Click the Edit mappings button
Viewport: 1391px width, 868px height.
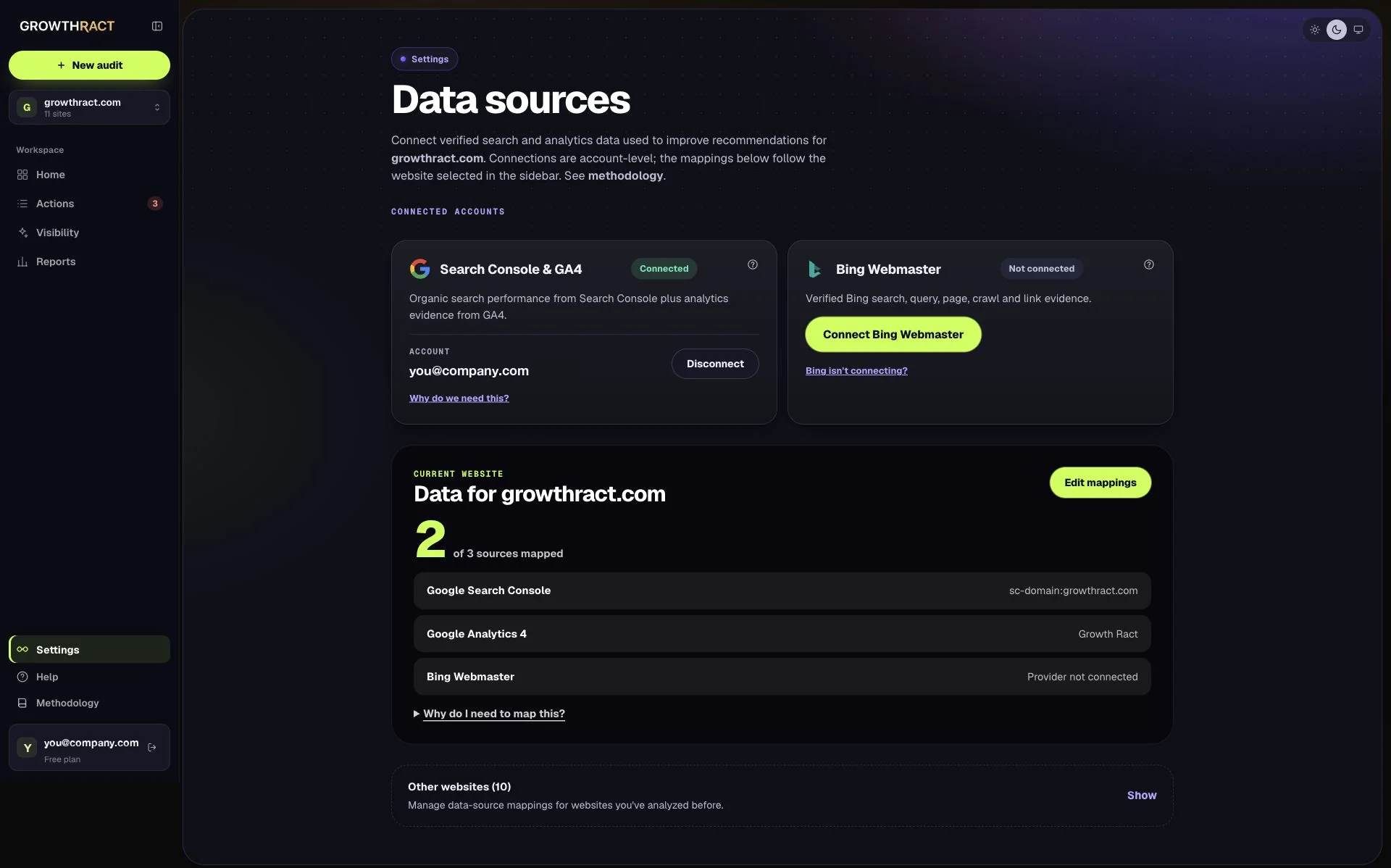point(1100,483)
